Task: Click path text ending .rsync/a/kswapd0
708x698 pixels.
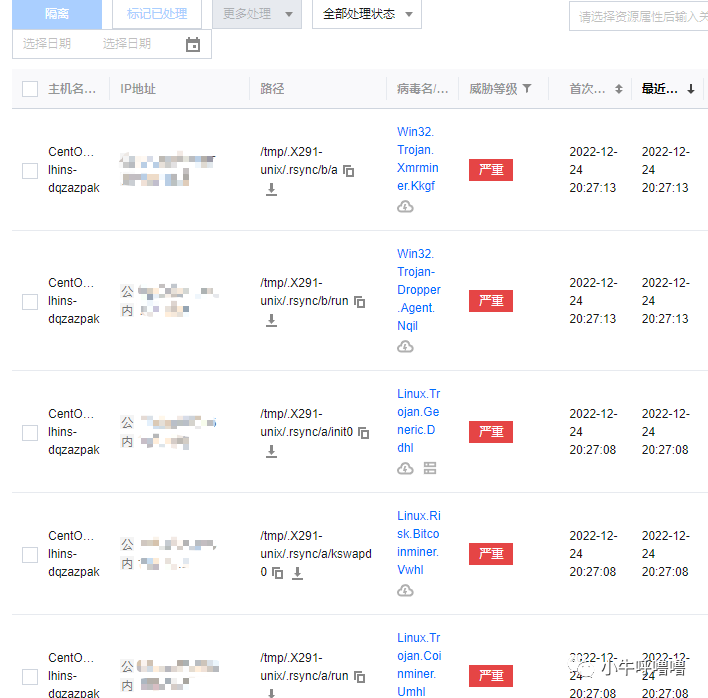Action: (x=316, y=554)
